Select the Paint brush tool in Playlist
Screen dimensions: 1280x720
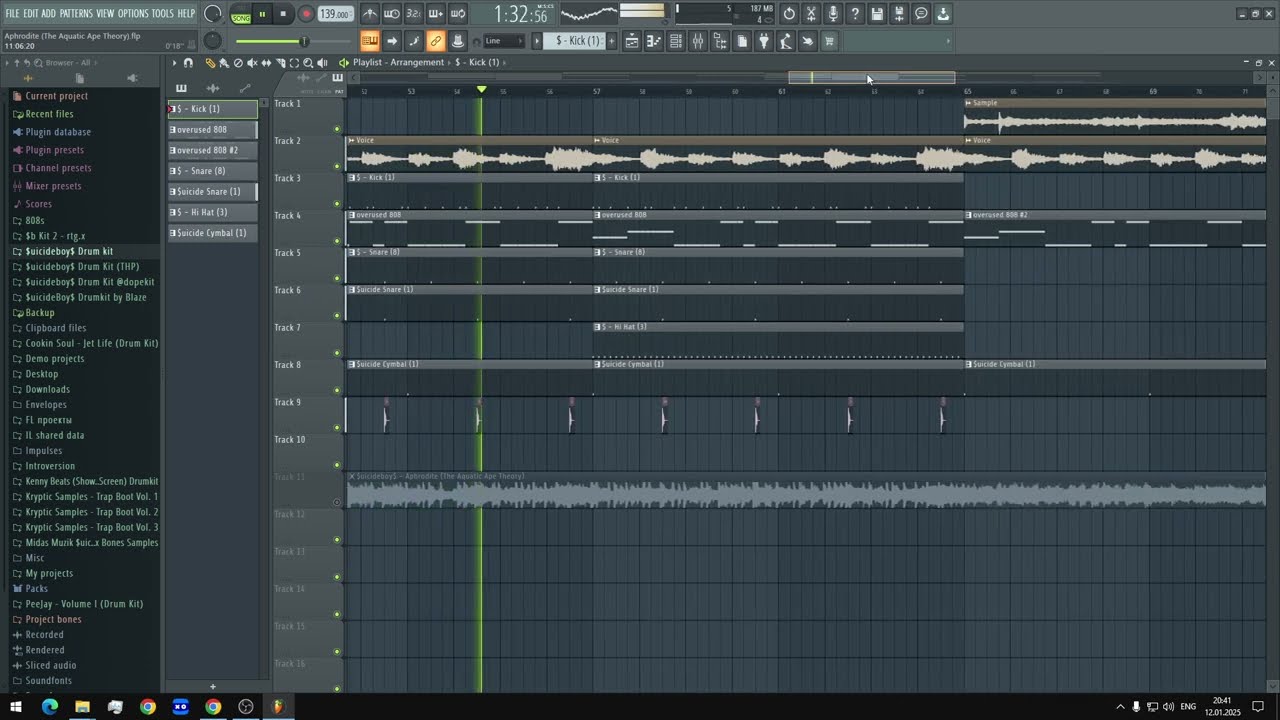224,63
